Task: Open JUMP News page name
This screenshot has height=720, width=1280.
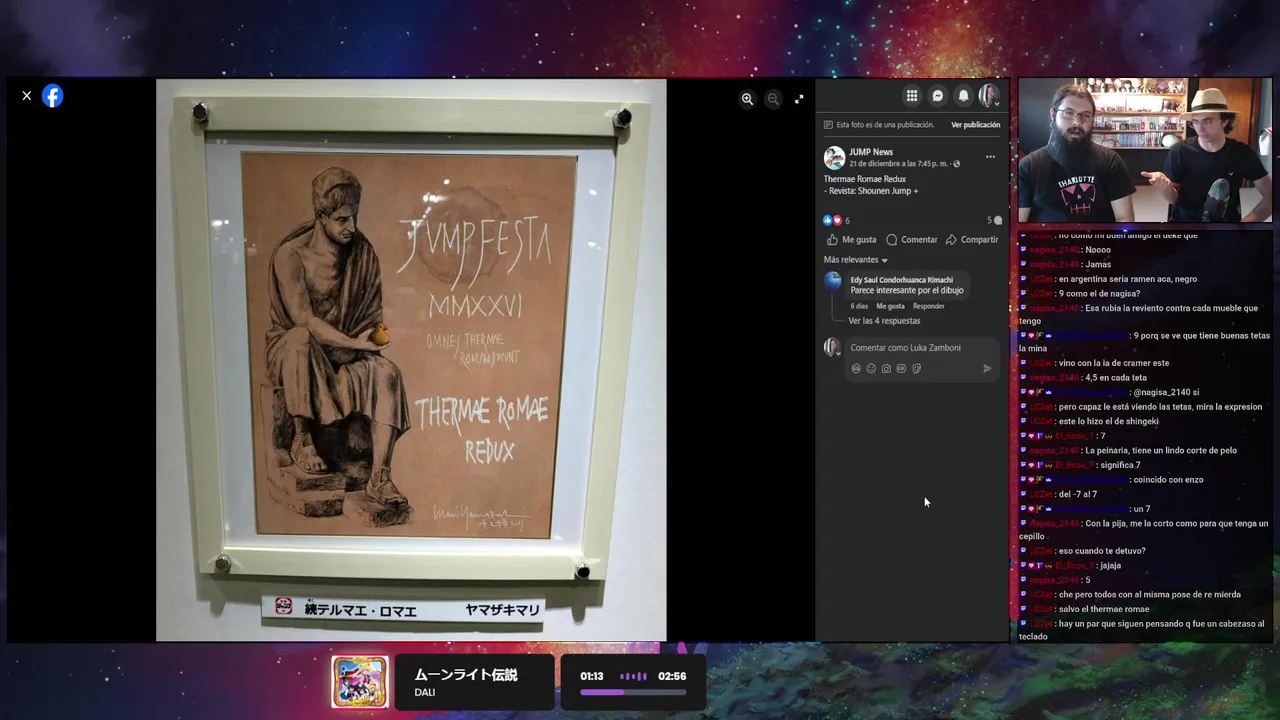Action: pos(871,152)
